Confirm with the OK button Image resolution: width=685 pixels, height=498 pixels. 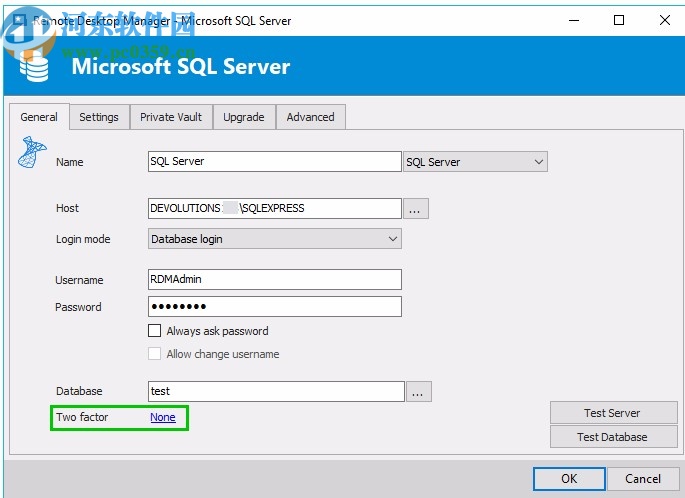point(569,479)
